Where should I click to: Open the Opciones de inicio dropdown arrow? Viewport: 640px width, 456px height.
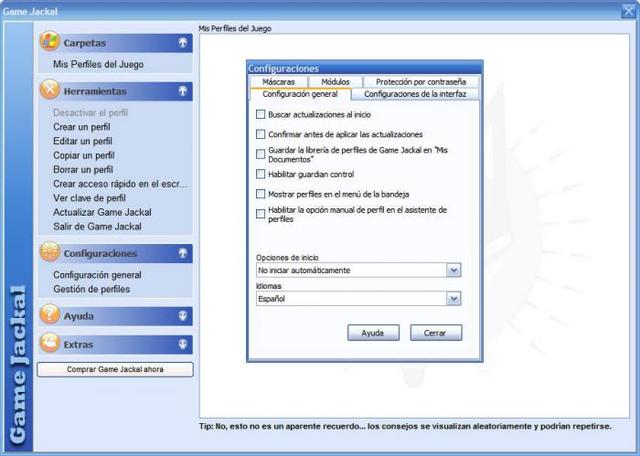(453, 270)
